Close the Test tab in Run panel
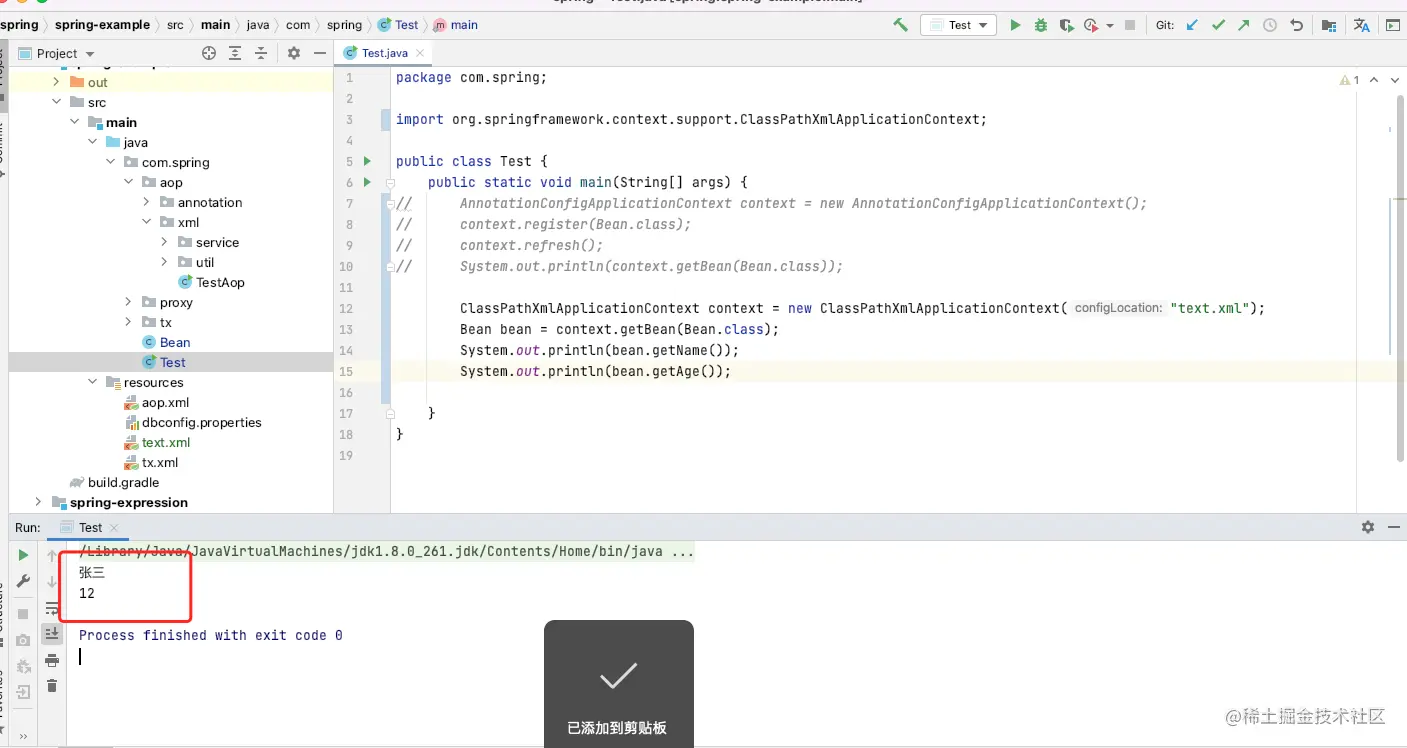Viewport: 1407px width, 748px height. [114, 527]
